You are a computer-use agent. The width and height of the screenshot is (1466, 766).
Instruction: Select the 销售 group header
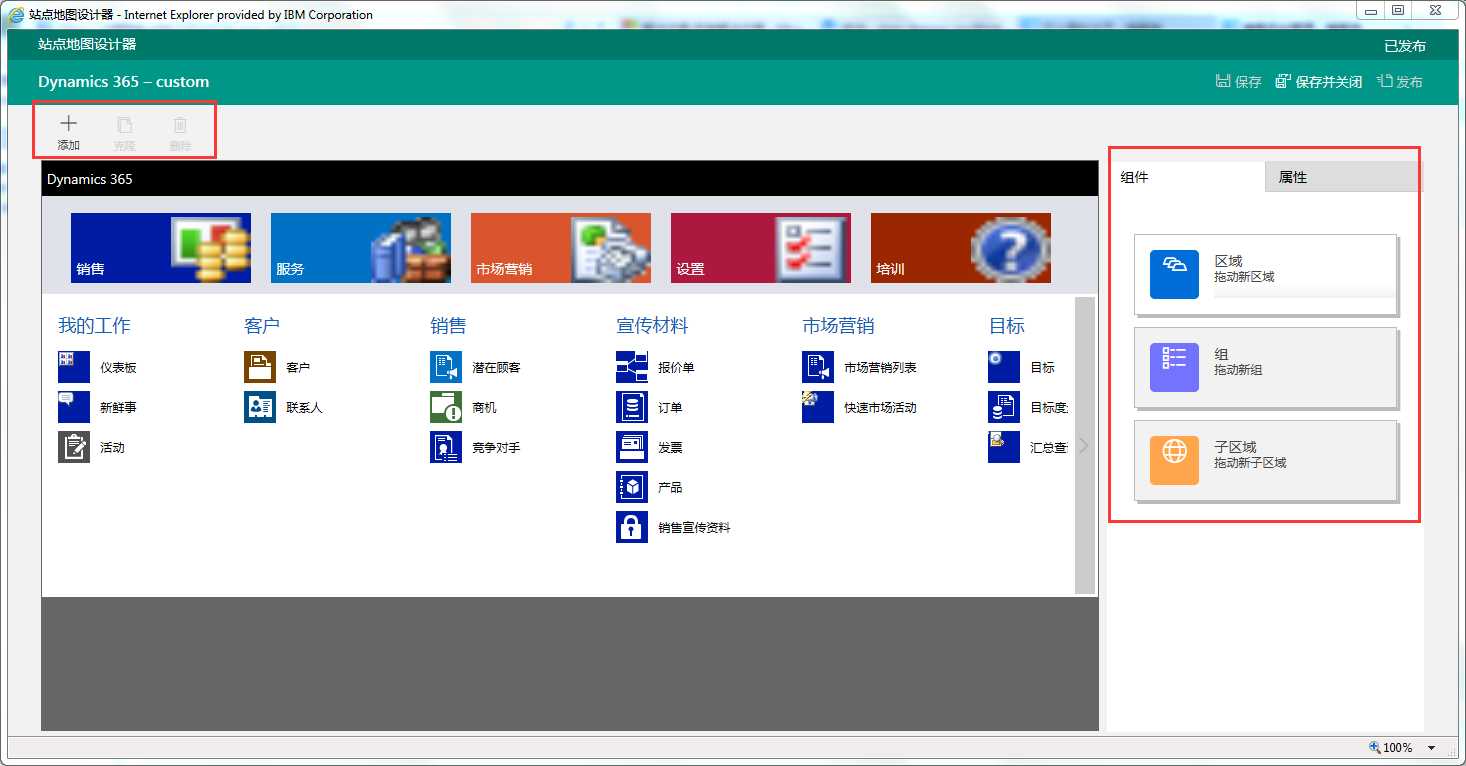tap(448, 326)
